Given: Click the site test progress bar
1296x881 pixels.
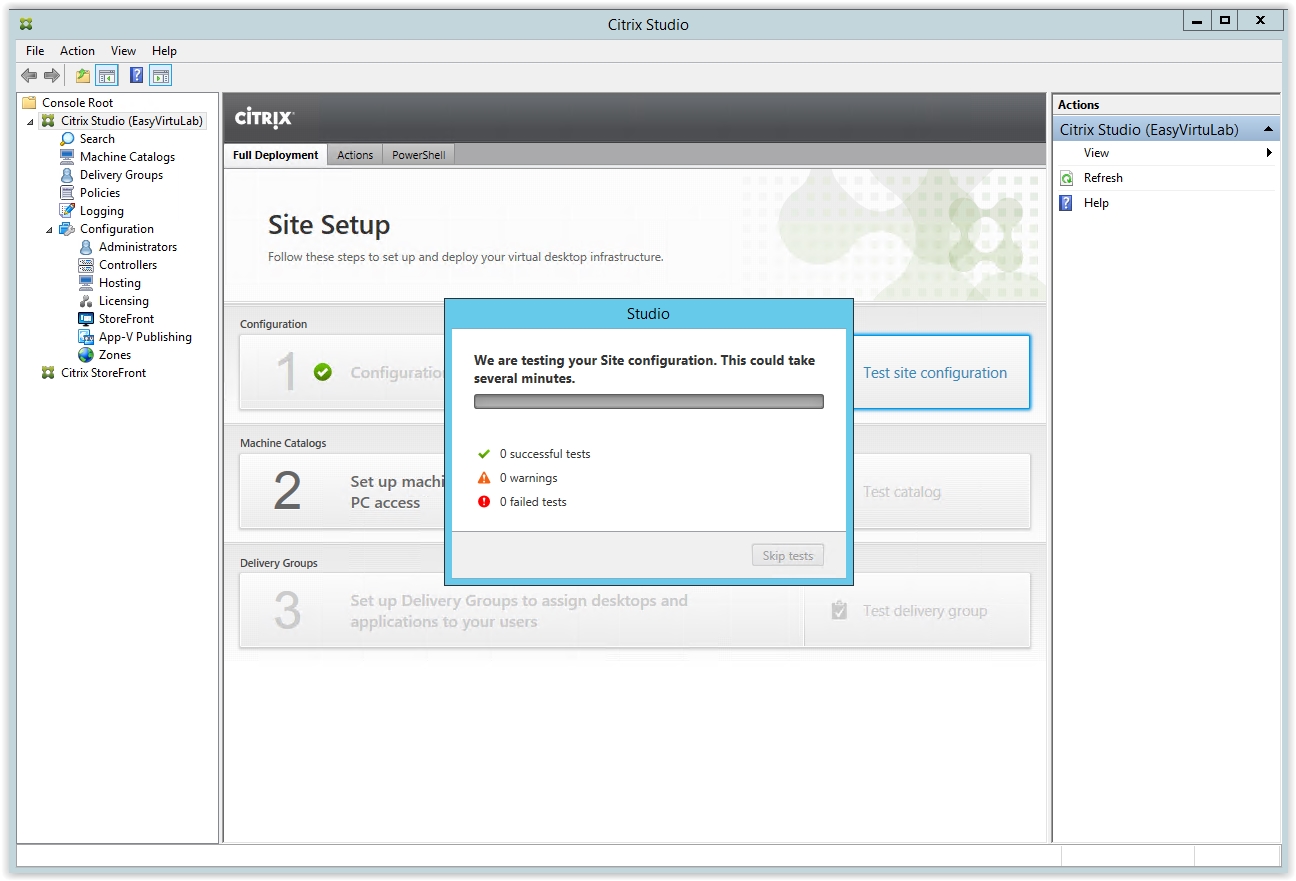Looking at the screenshot, I should 648,402.
